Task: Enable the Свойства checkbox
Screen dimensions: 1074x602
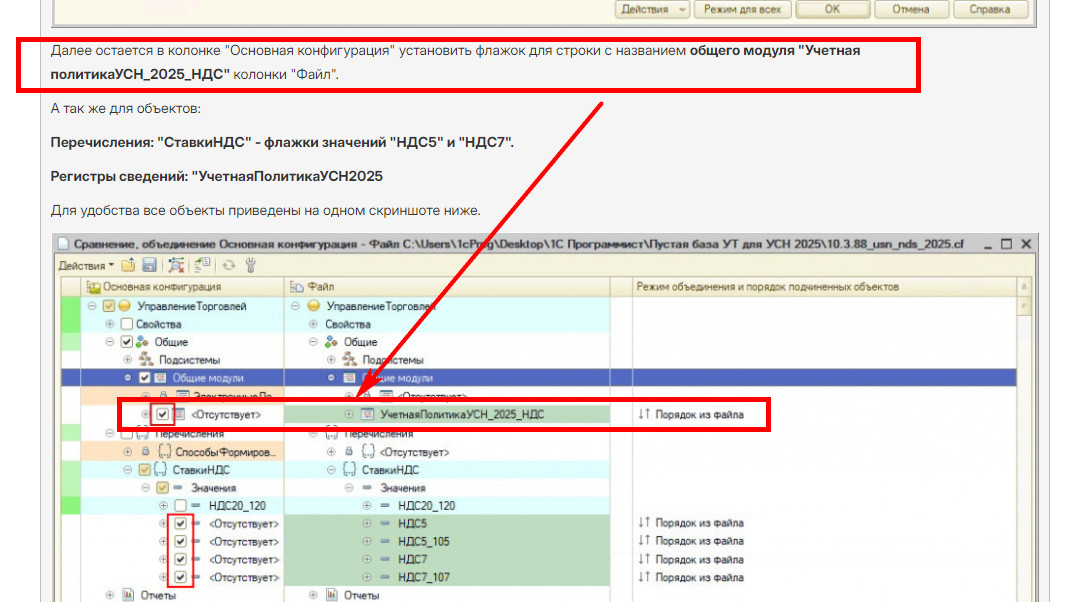Action: tap(127, 324)
